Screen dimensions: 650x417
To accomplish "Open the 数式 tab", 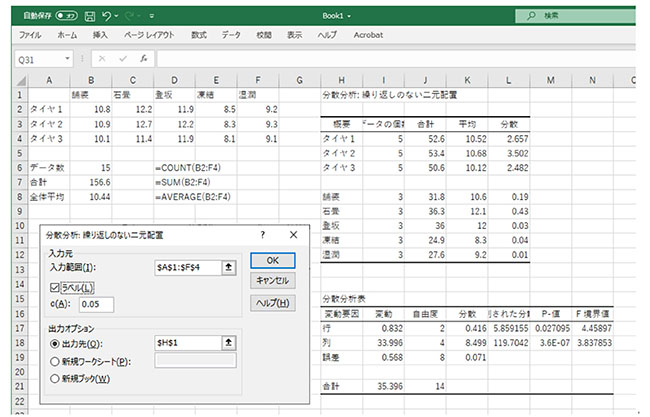I will click(199, 35).
